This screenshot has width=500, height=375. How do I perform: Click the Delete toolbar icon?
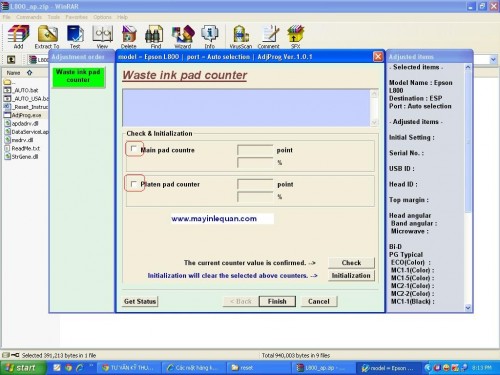pyautogui.click(x=129, y=37)
